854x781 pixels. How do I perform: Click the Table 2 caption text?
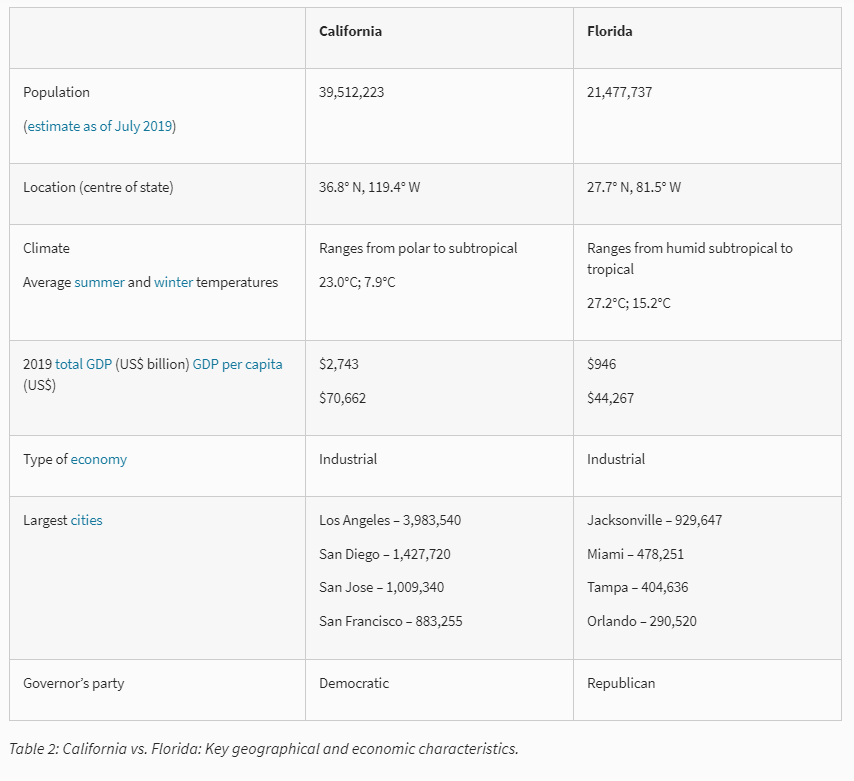(x=264, y=748)
